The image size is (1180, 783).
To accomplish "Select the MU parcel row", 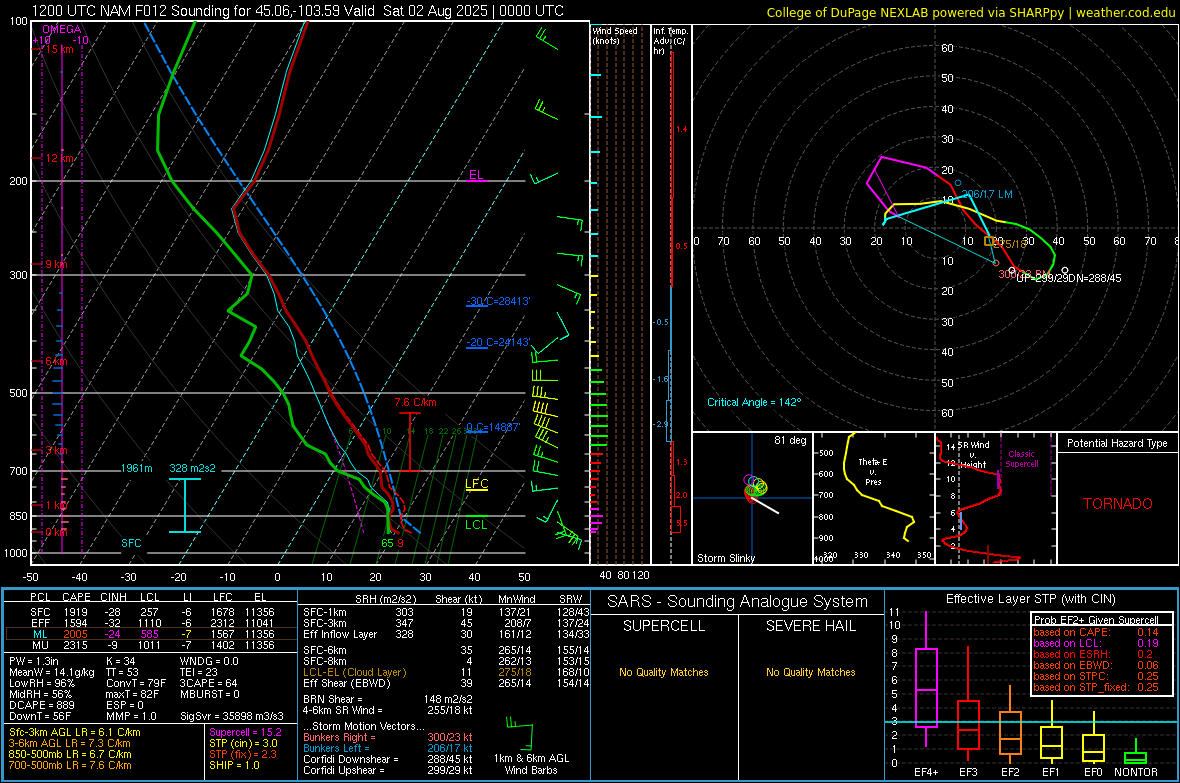I will (x=151, y=645).
